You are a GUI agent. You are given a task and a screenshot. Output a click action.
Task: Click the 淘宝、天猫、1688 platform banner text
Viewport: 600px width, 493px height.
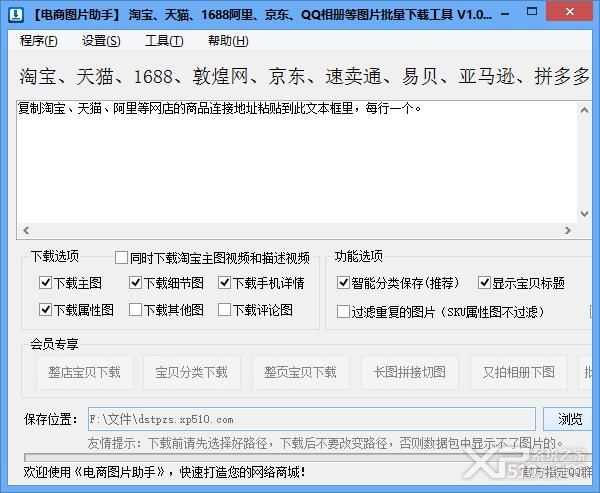305,76
